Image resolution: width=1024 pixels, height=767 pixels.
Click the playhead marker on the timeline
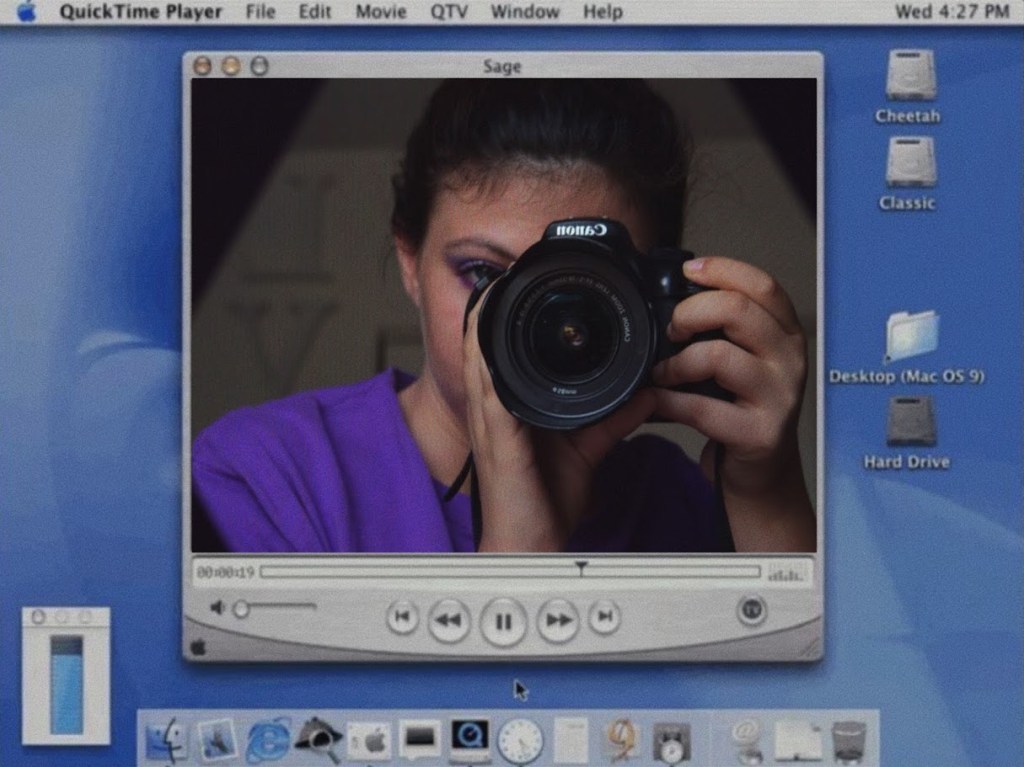pos(581,568)
